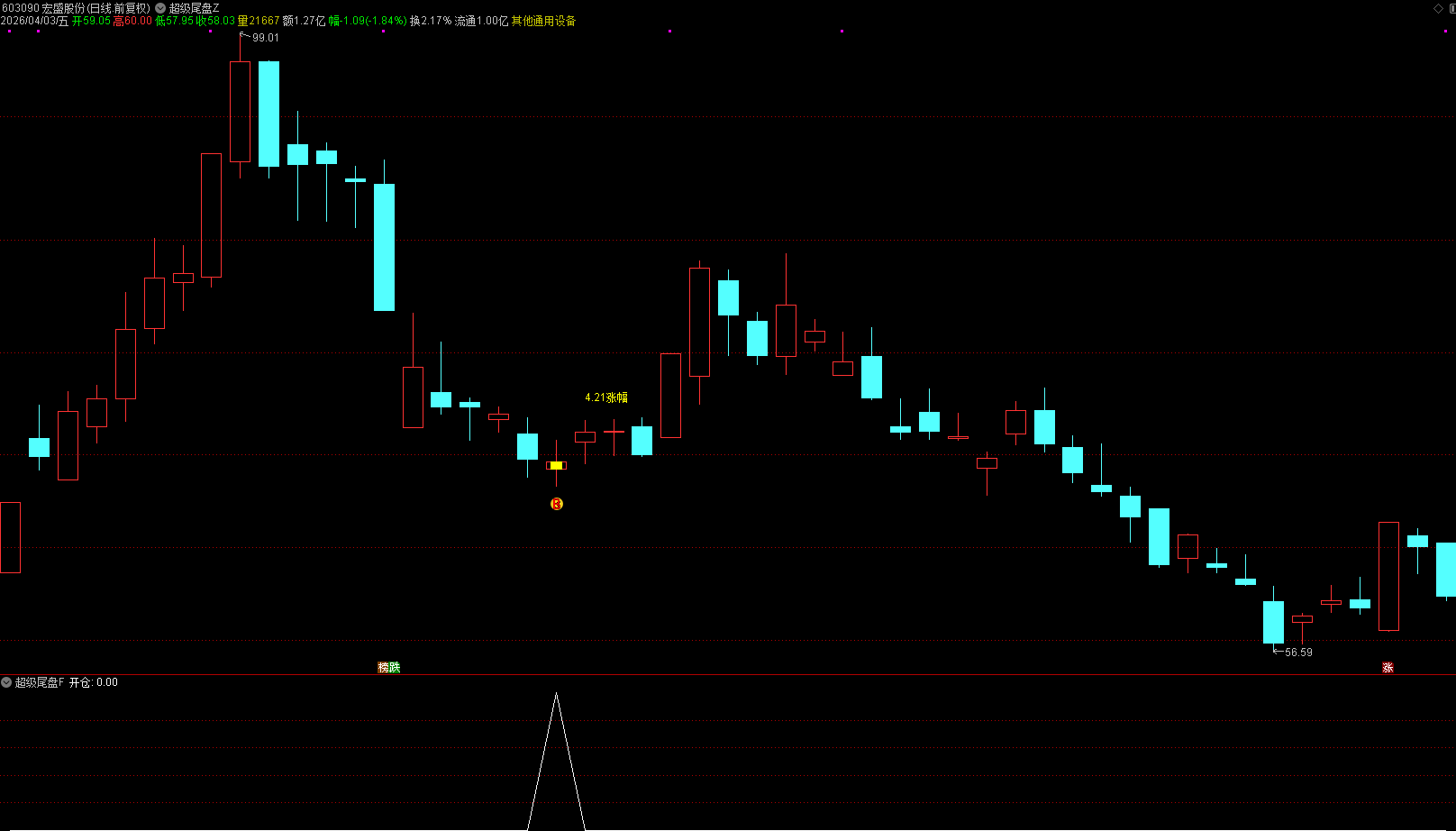Click the date 2026/04/03/五
Viewport: 1456px width, 831px height.
[34, 21]
